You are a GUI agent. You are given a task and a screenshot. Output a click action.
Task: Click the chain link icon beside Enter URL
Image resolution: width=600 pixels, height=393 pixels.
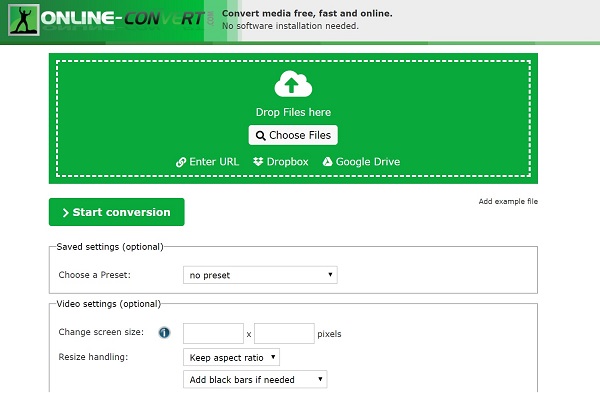(181, 162)
